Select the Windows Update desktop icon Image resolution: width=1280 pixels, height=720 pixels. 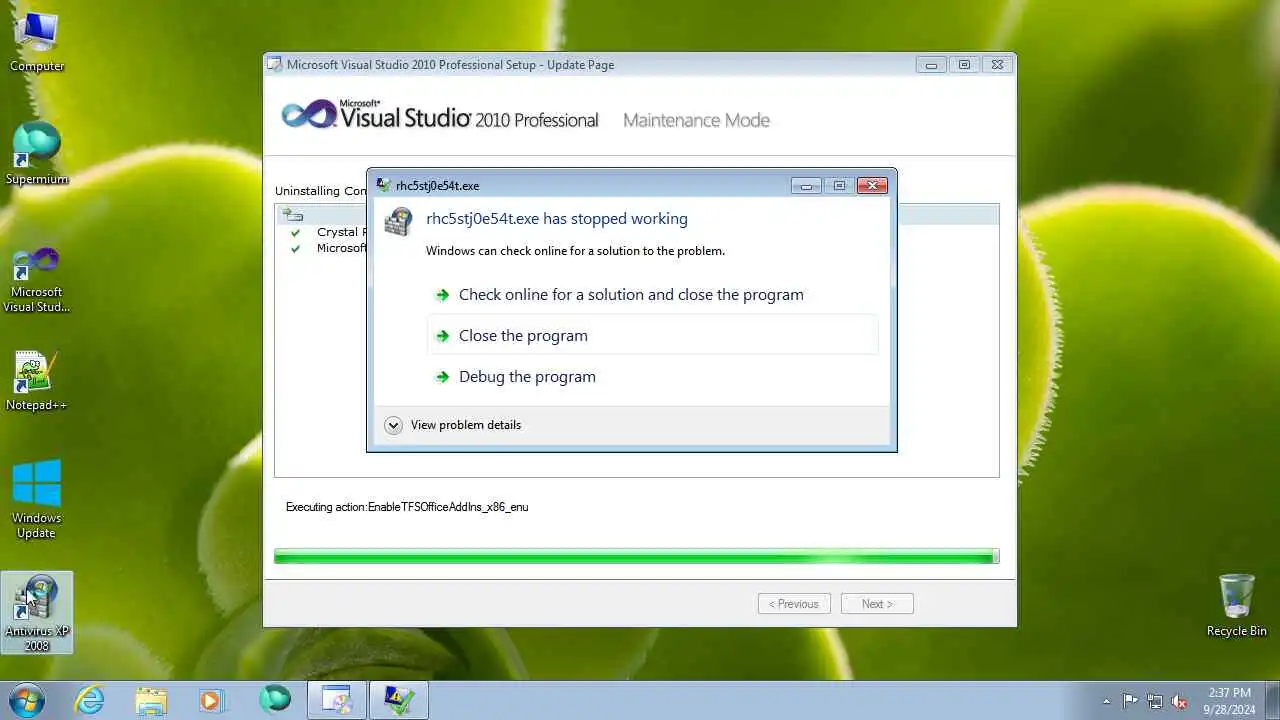[x=37, y=500]
